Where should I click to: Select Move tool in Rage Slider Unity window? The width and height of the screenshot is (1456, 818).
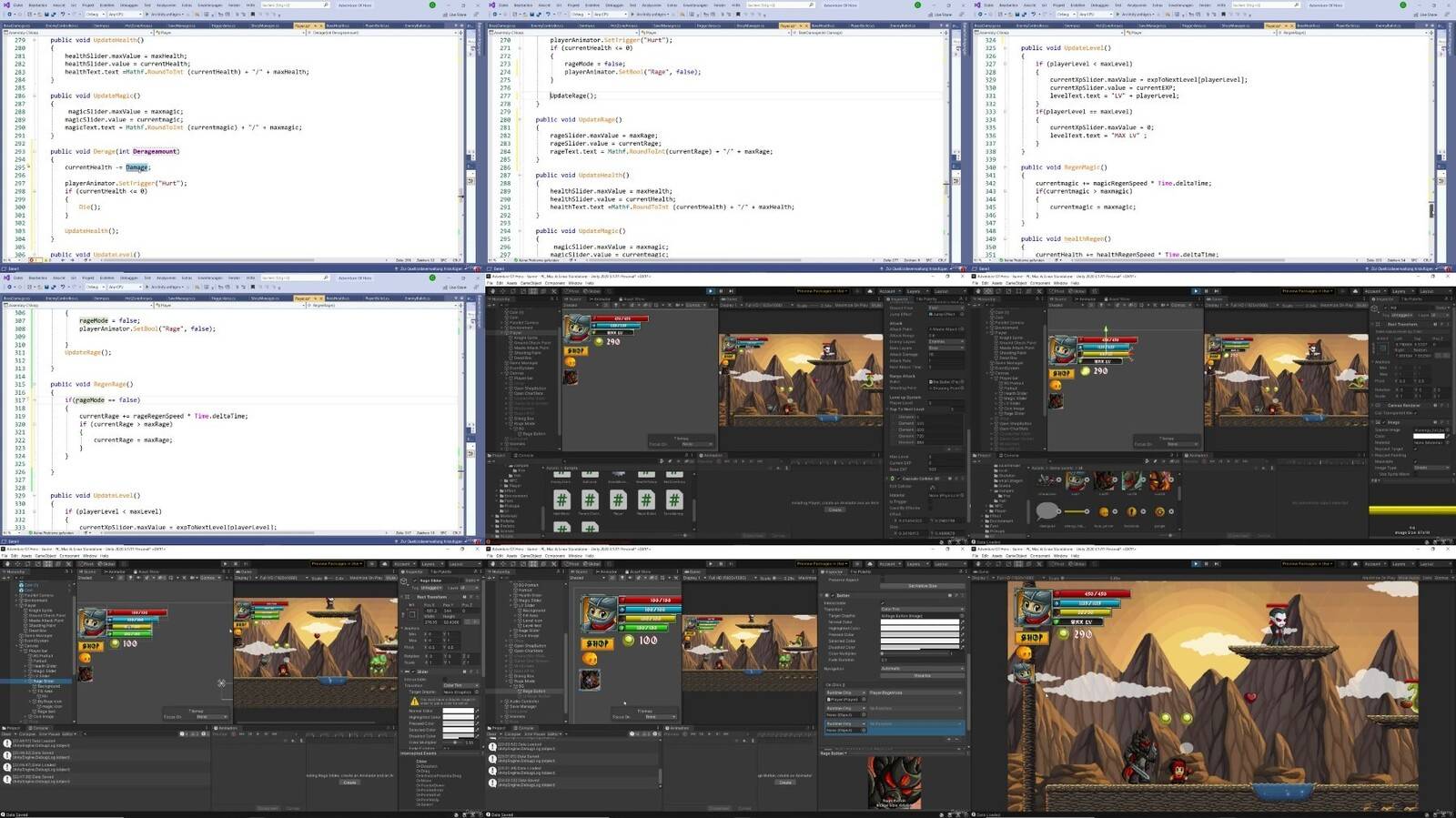18,564
